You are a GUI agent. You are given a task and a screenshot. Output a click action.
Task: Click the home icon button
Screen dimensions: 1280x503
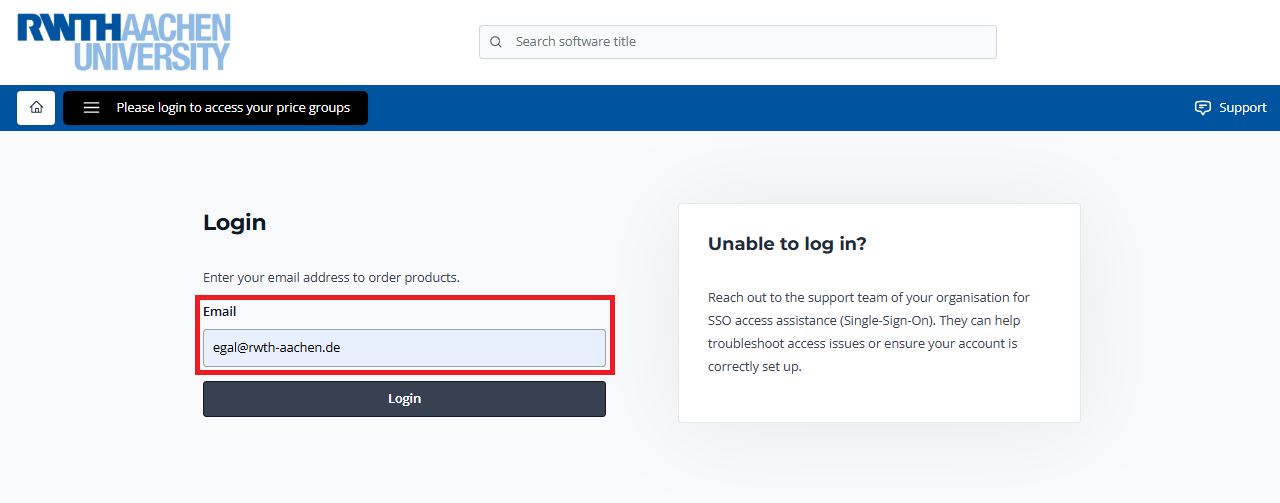coord(36,108)
